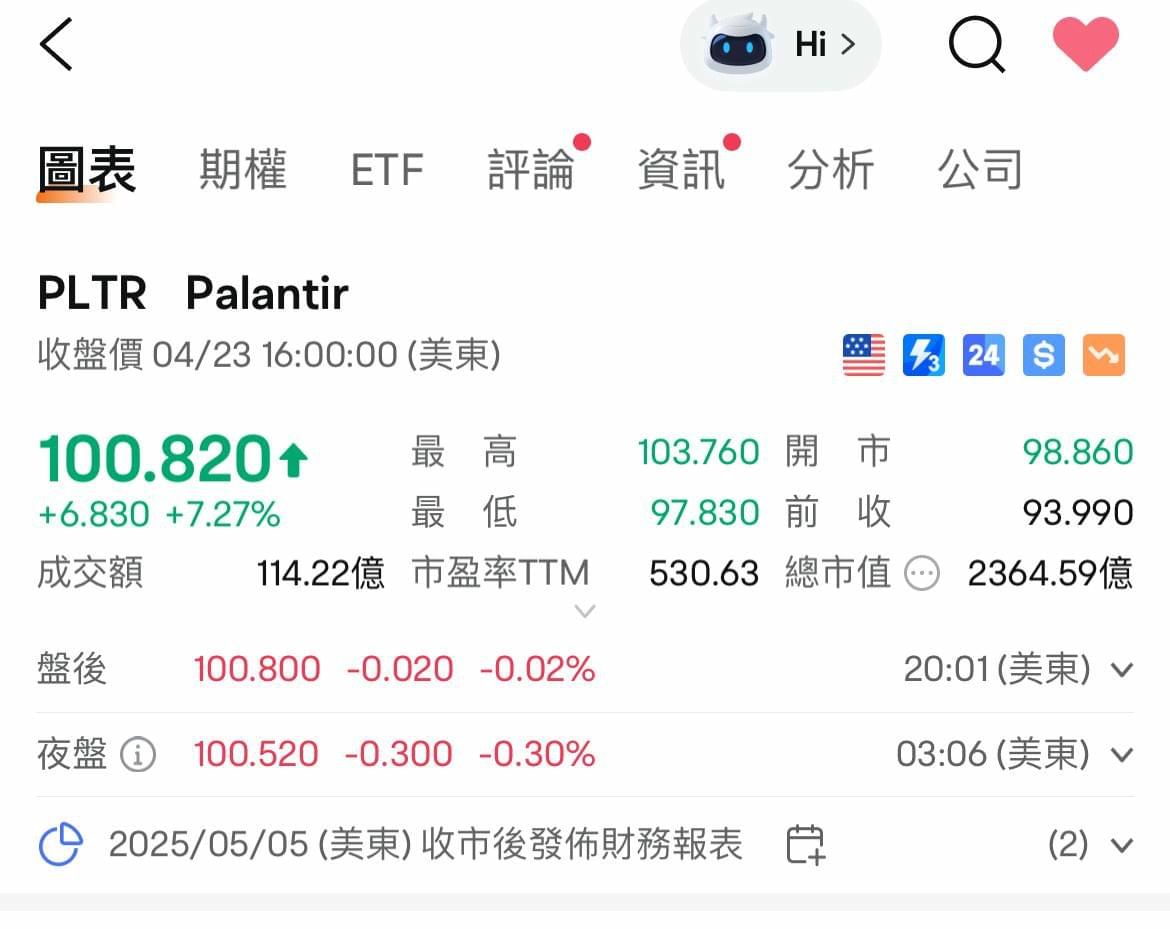Tap the 2025/05/05 收市後發佈財務報表 notice

(425, 845)
